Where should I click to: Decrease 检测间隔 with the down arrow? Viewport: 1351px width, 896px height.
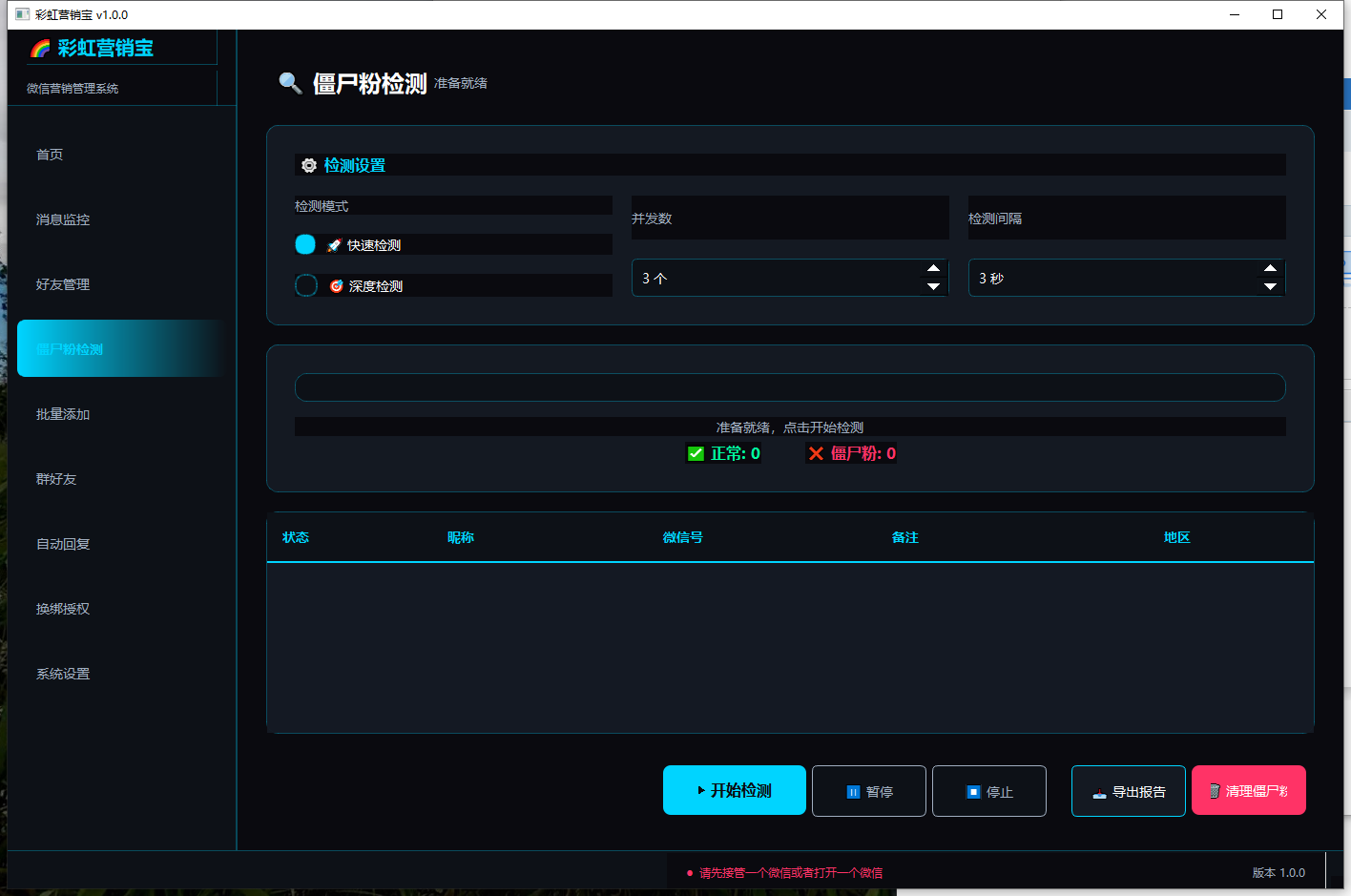[x=1270, y=286]
